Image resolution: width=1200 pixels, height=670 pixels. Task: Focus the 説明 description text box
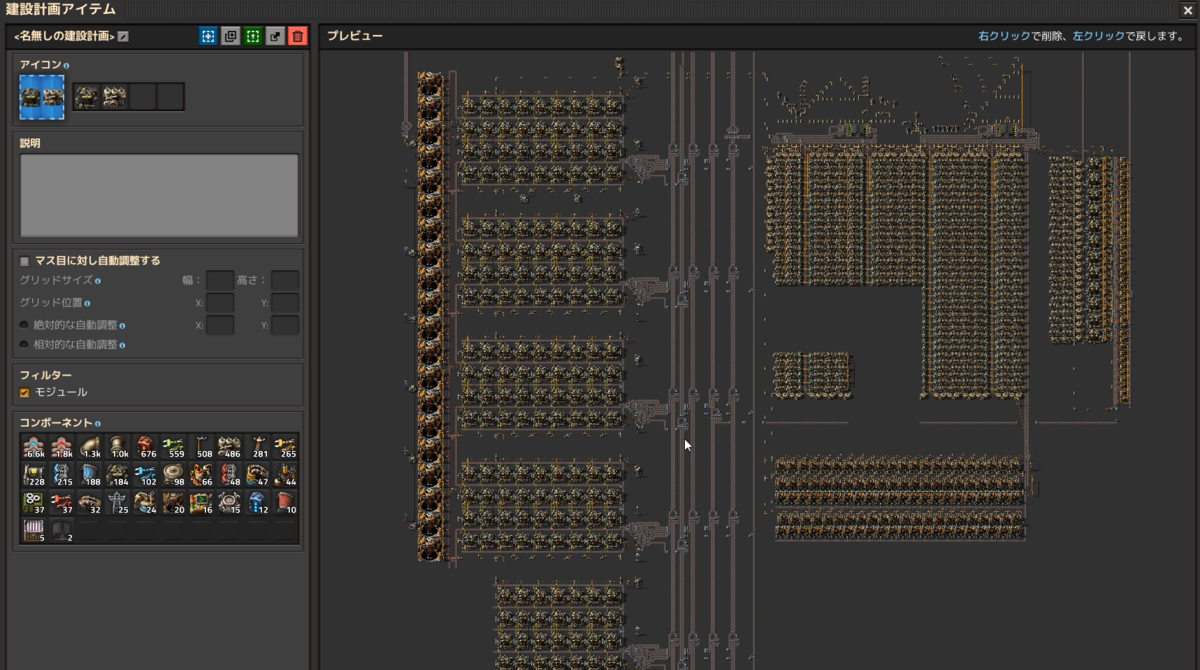(x=159, y=195)
